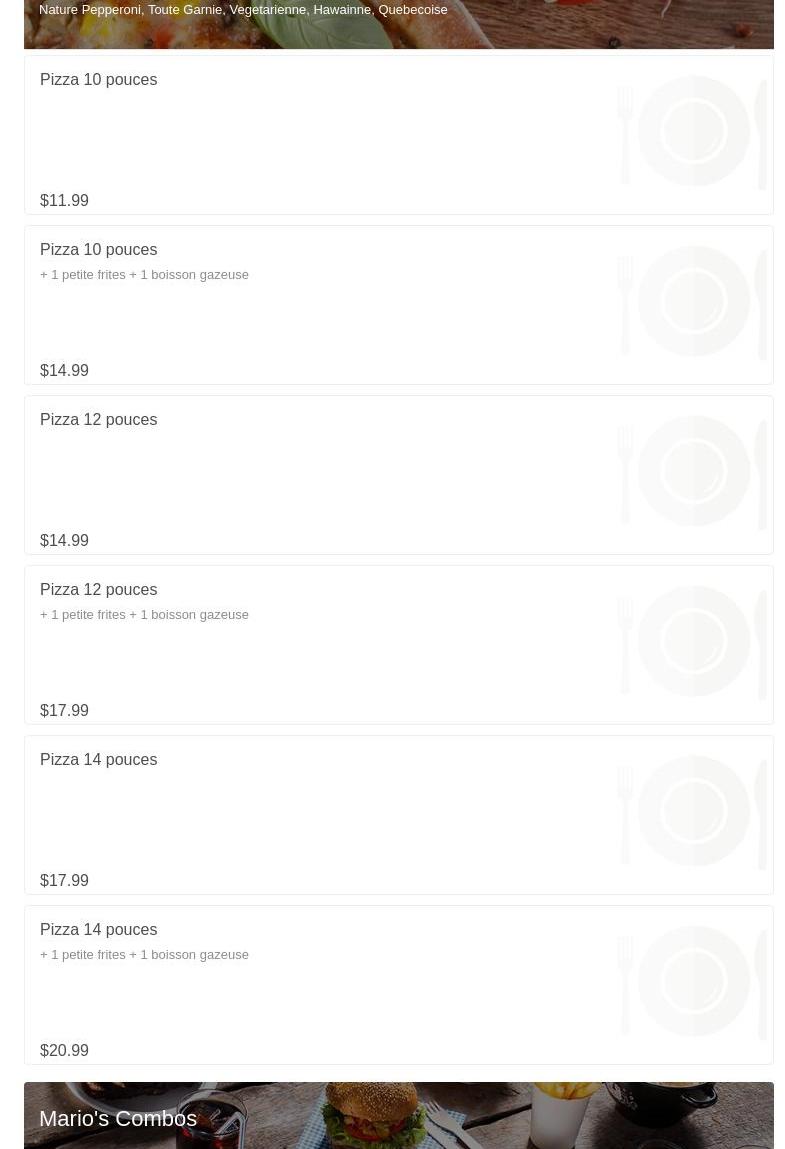Screen dimensions: 785x1149
Task: Choose Pizza 12 pouces title with boisson gazeuse
Action: click(98, 590)
